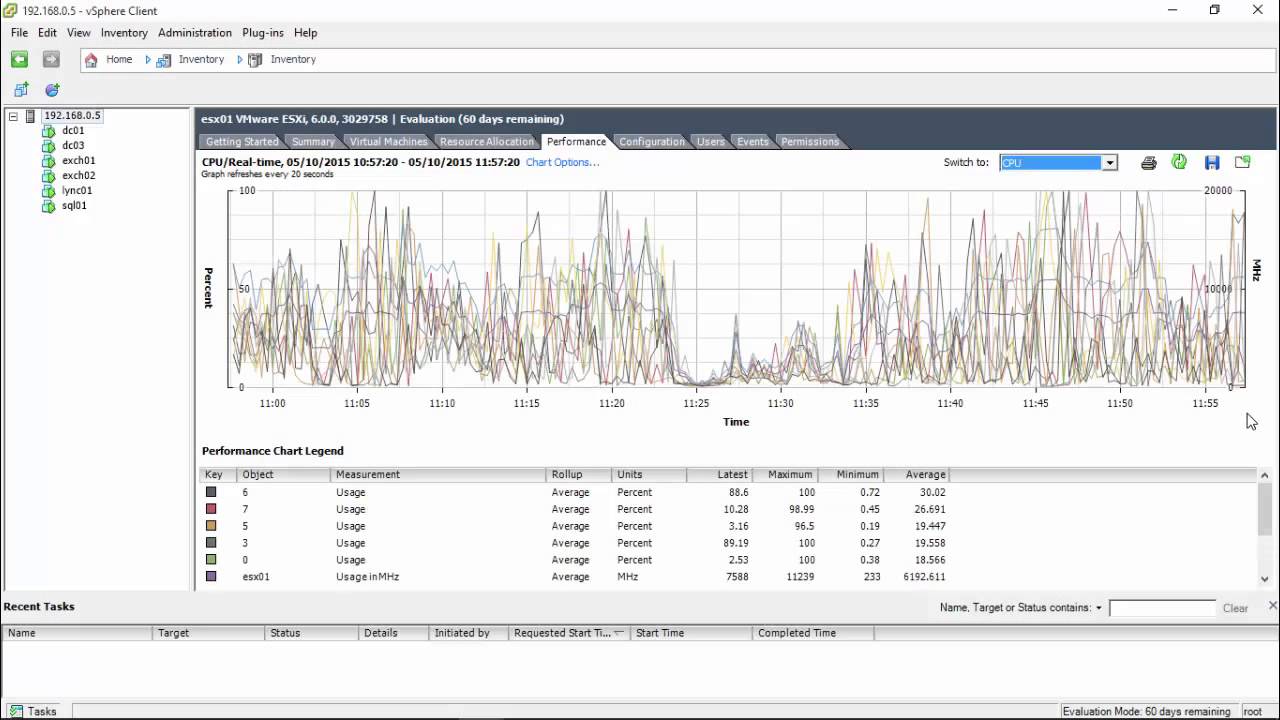The height and width of the screenshot is (720, 1280).
Task: Open the Name, Target or Status filter dropdown
Action: click(x=1098, y=608)
